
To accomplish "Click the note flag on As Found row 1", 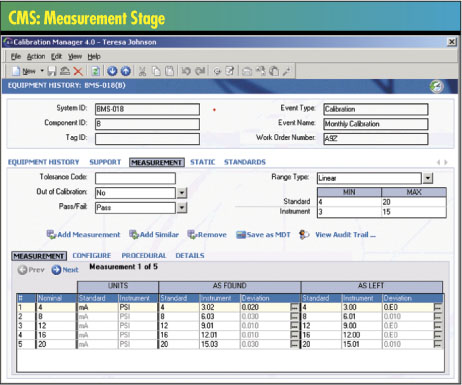I will click(x=294, y=307).
